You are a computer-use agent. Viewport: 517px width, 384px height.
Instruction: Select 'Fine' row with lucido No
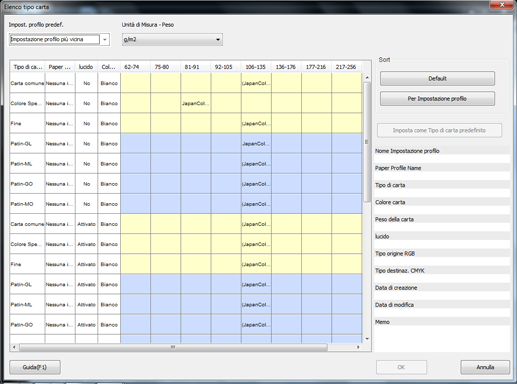(x=186, y=123)
